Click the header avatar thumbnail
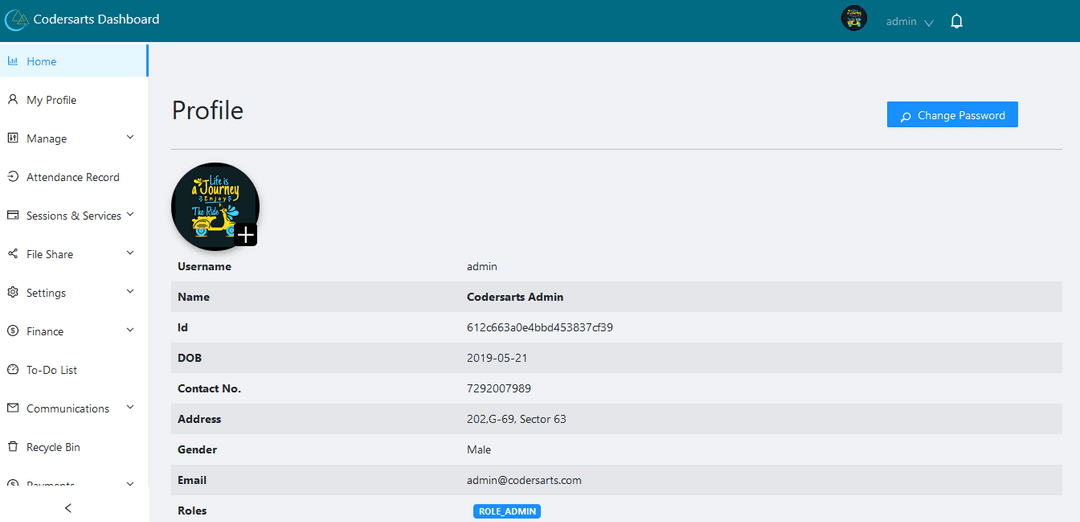 tap(854, 19)
